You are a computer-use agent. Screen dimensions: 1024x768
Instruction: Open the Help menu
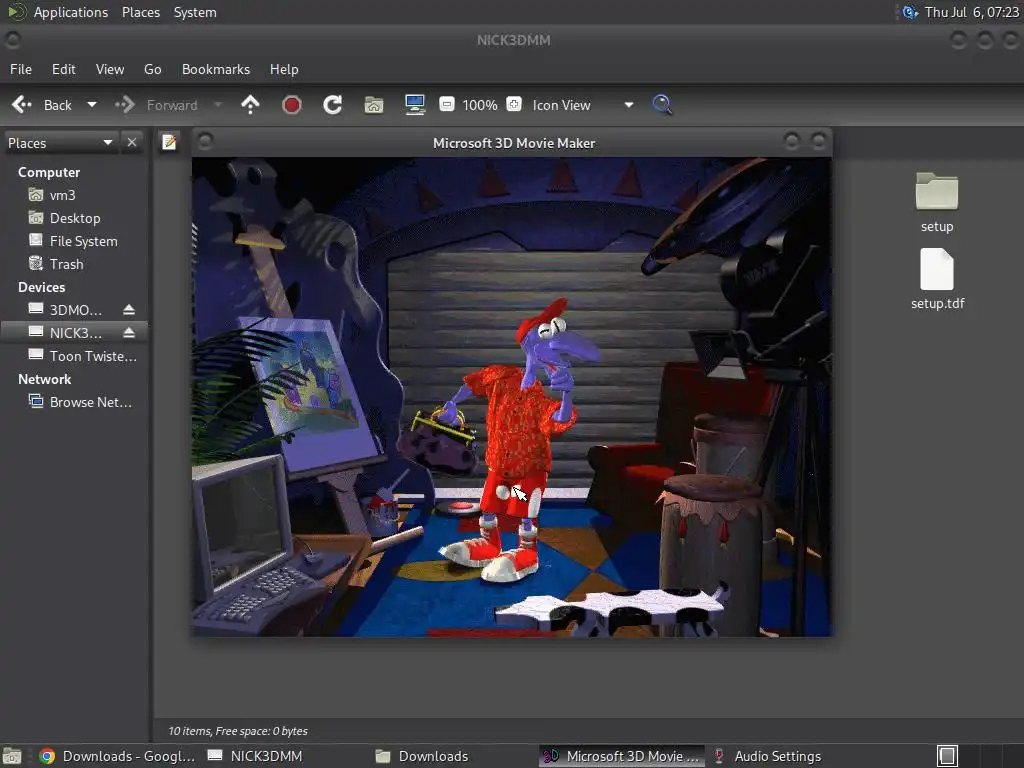[284, 69]
